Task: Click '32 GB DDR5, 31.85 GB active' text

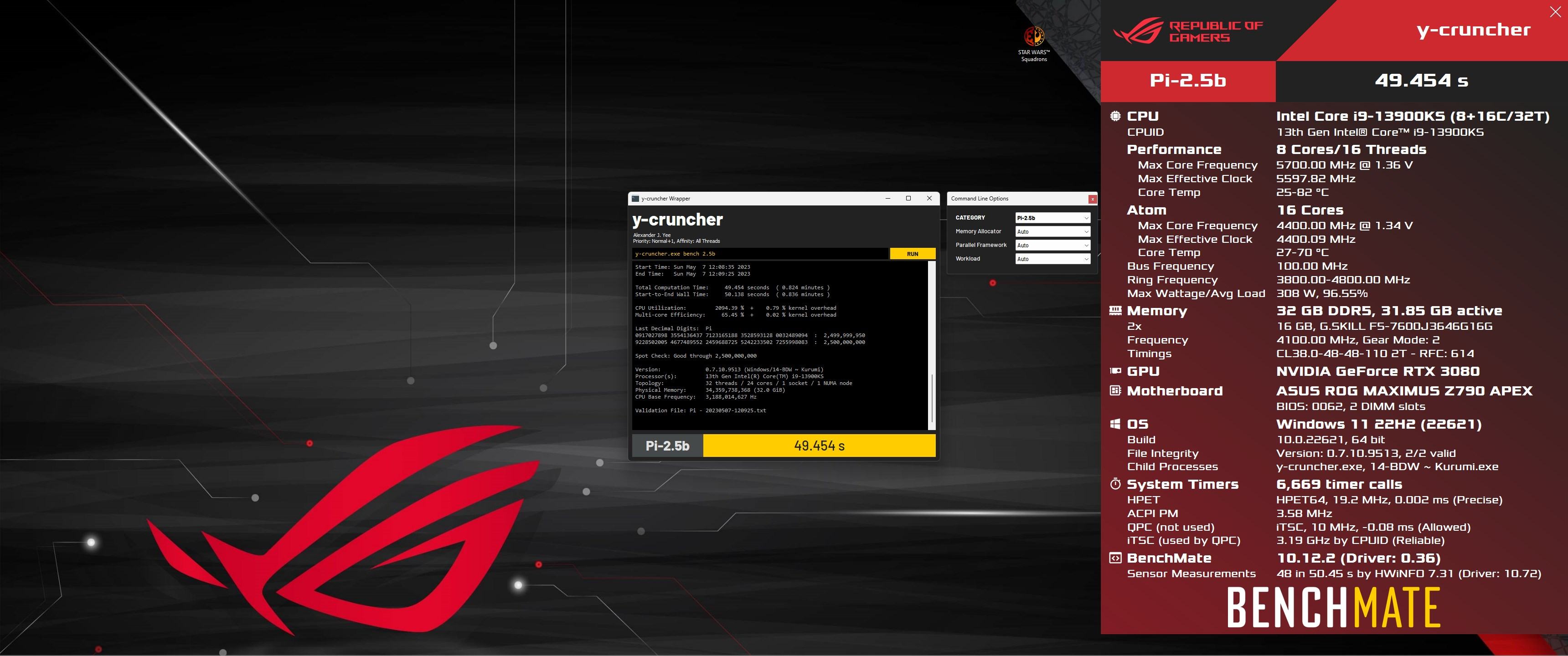Action: click(1389, 311)
